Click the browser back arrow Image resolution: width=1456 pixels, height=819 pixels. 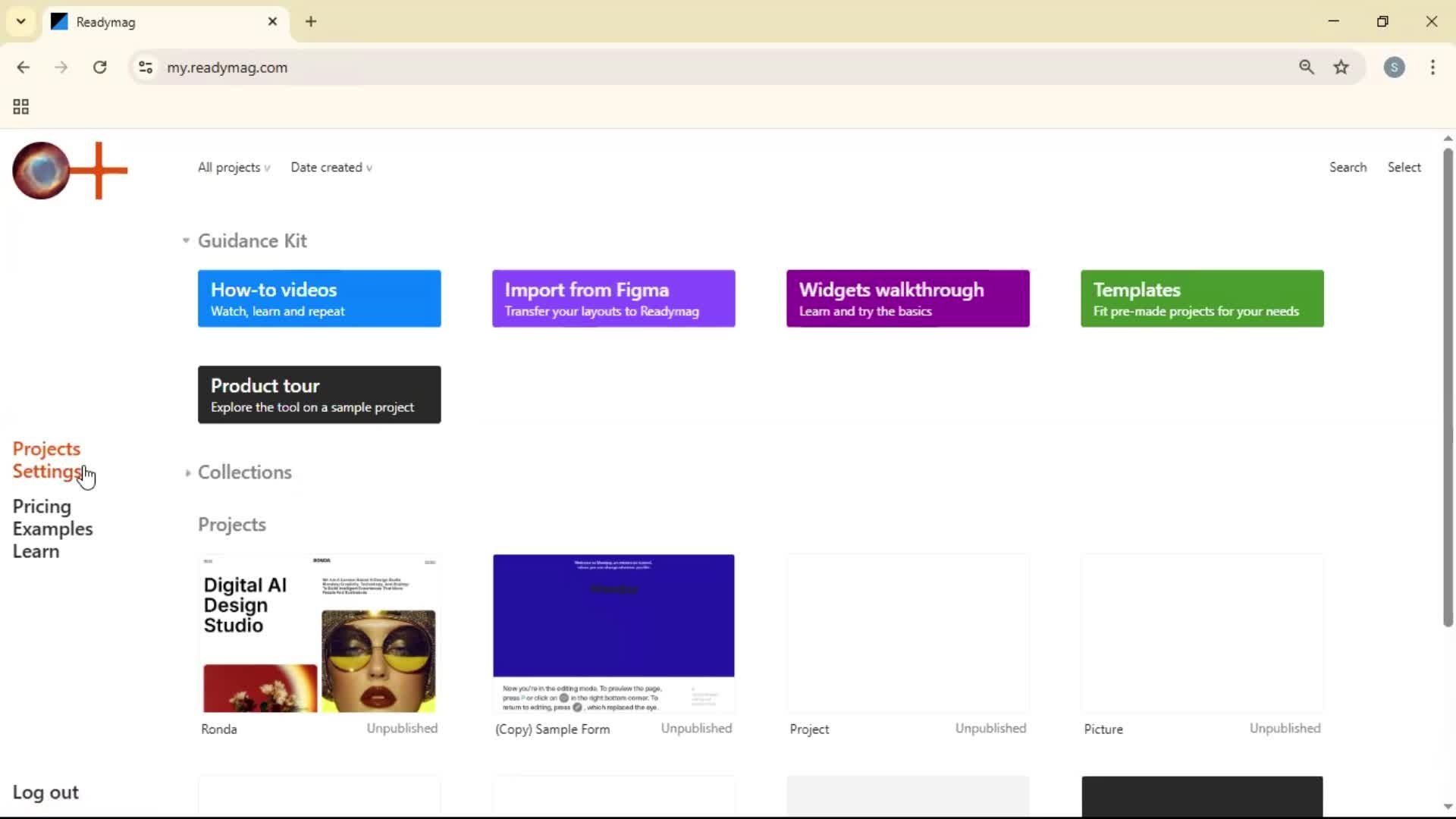click(24, 67)
